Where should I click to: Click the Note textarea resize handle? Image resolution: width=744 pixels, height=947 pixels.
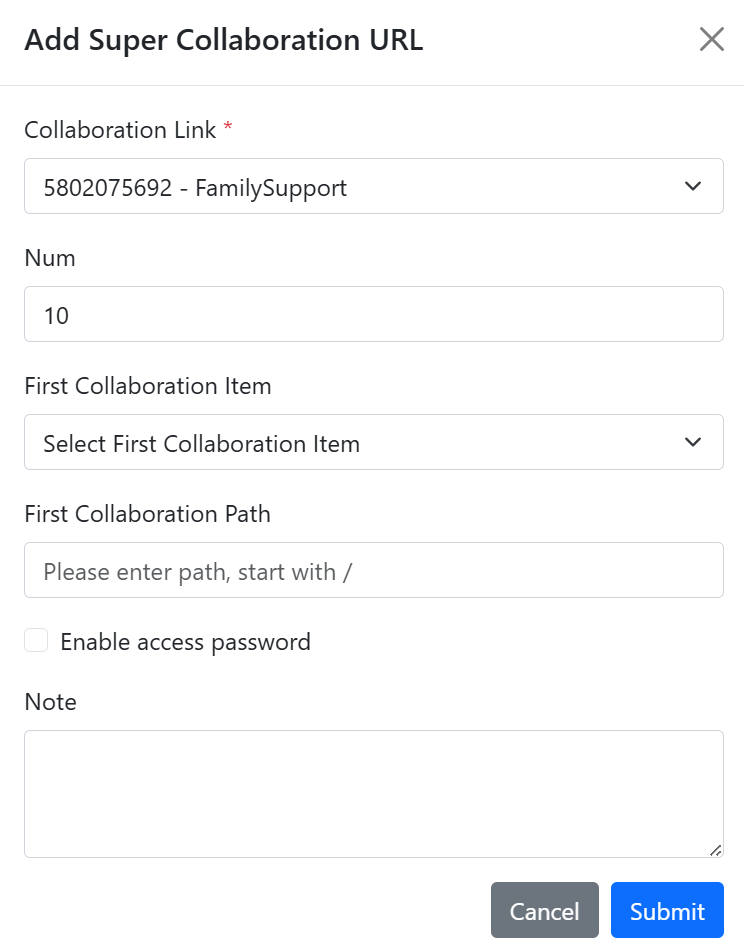click(716, 850)
